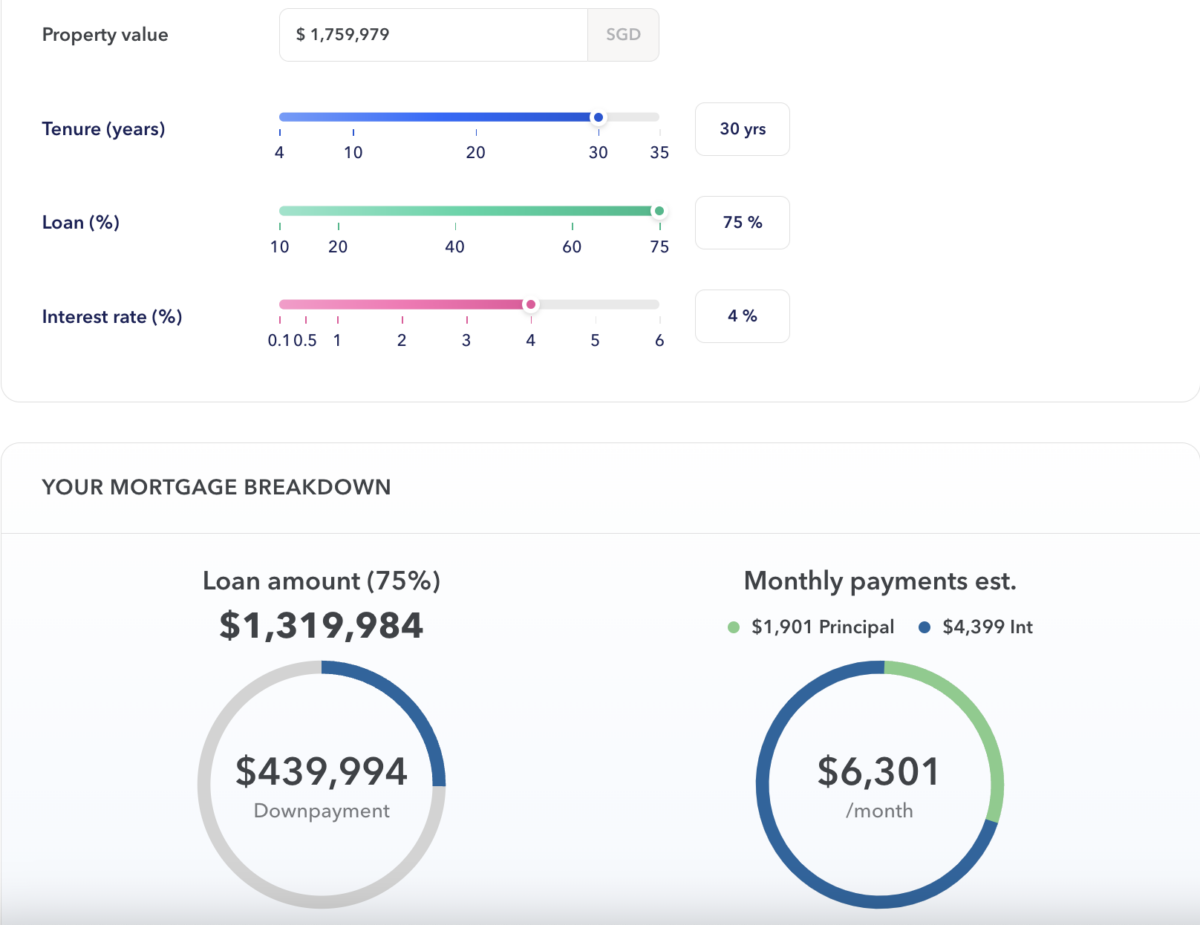Click the $1,319,984 loan amount figure
The height and width of the screenshot is (925, 1200).
tap(321, 626)
